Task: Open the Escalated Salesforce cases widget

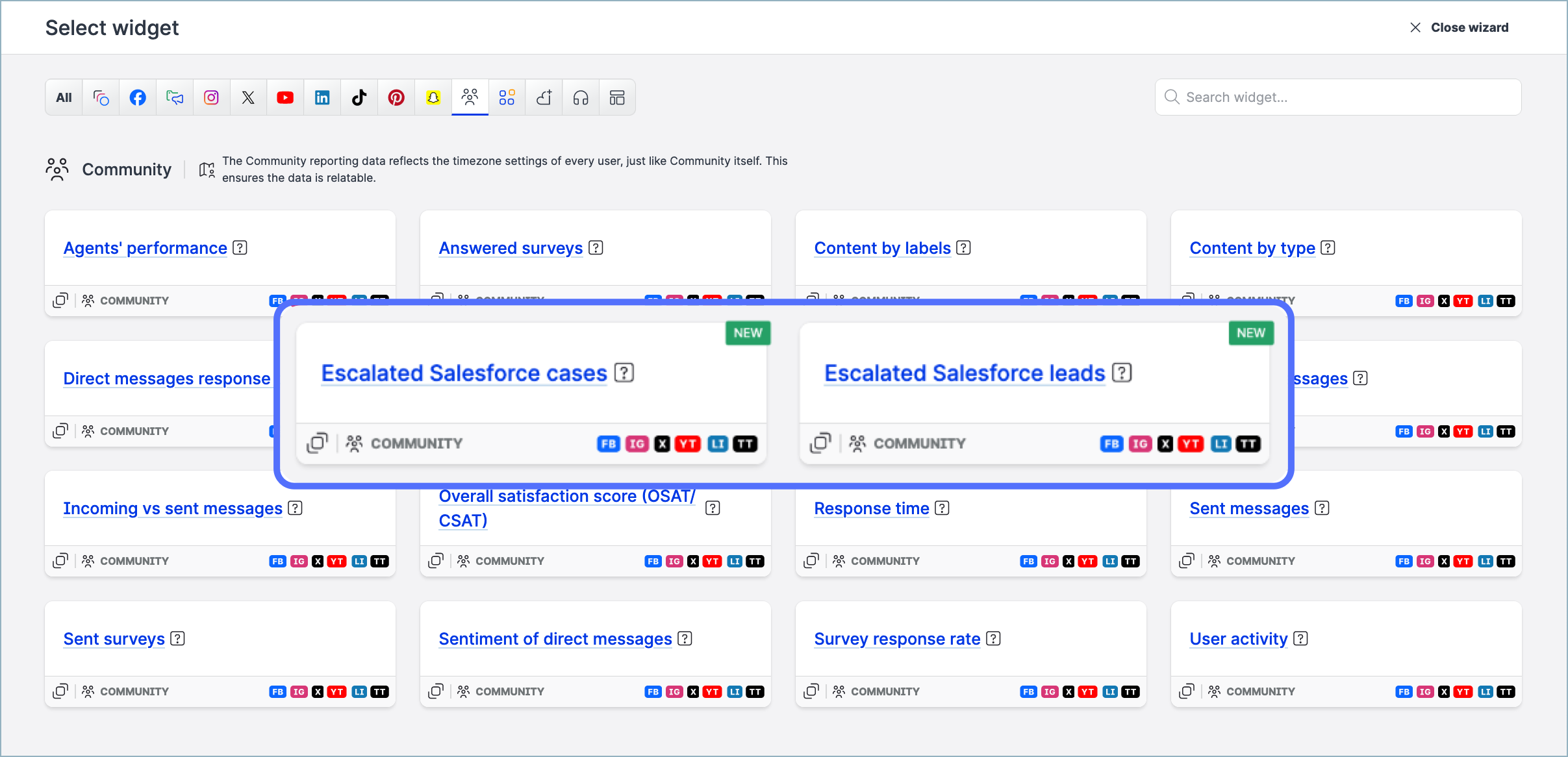Action: (464, 373)
